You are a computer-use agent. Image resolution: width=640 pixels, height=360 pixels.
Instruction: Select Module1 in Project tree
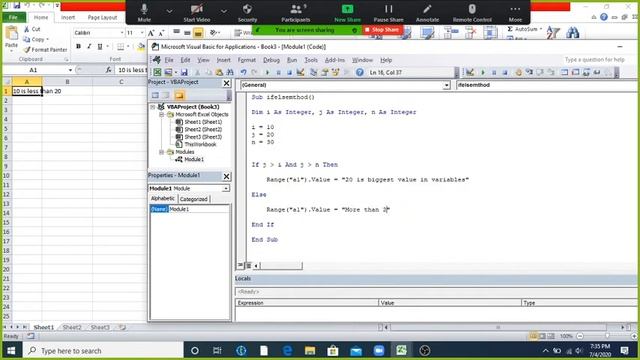194,160
